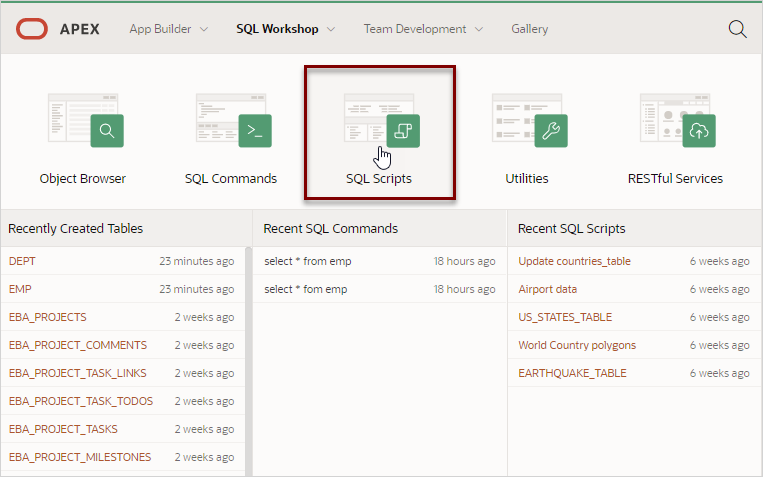Open the Object Browser icon
This screenshot has height=477, width=763.
point(86,120)
